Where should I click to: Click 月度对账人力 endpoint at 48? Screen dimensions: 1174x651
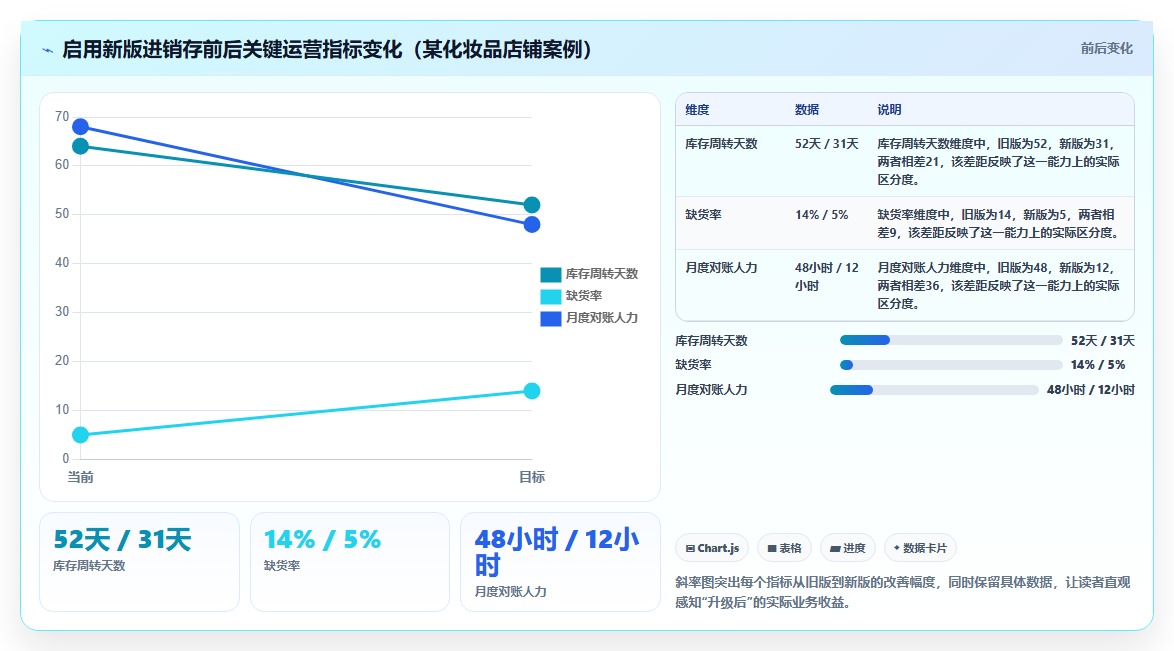[532, 224]
